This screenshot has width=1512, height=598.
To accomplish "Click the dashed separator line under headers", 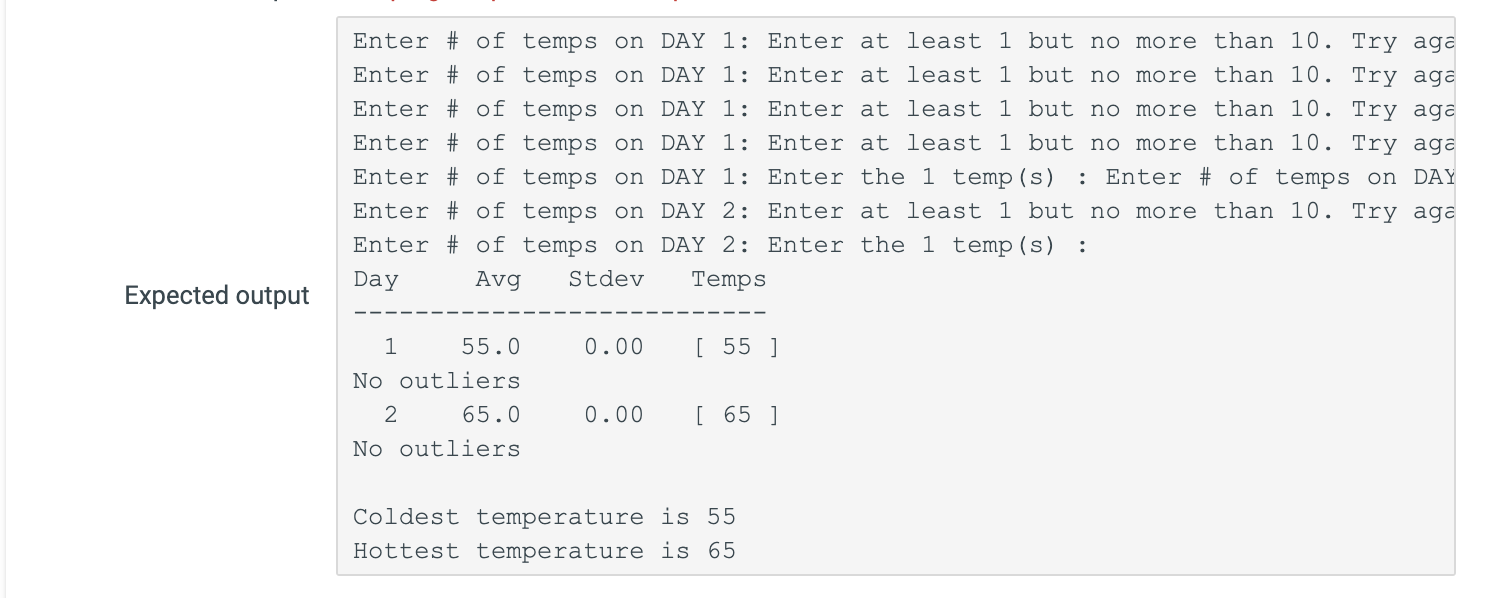I will pos(559,313).
